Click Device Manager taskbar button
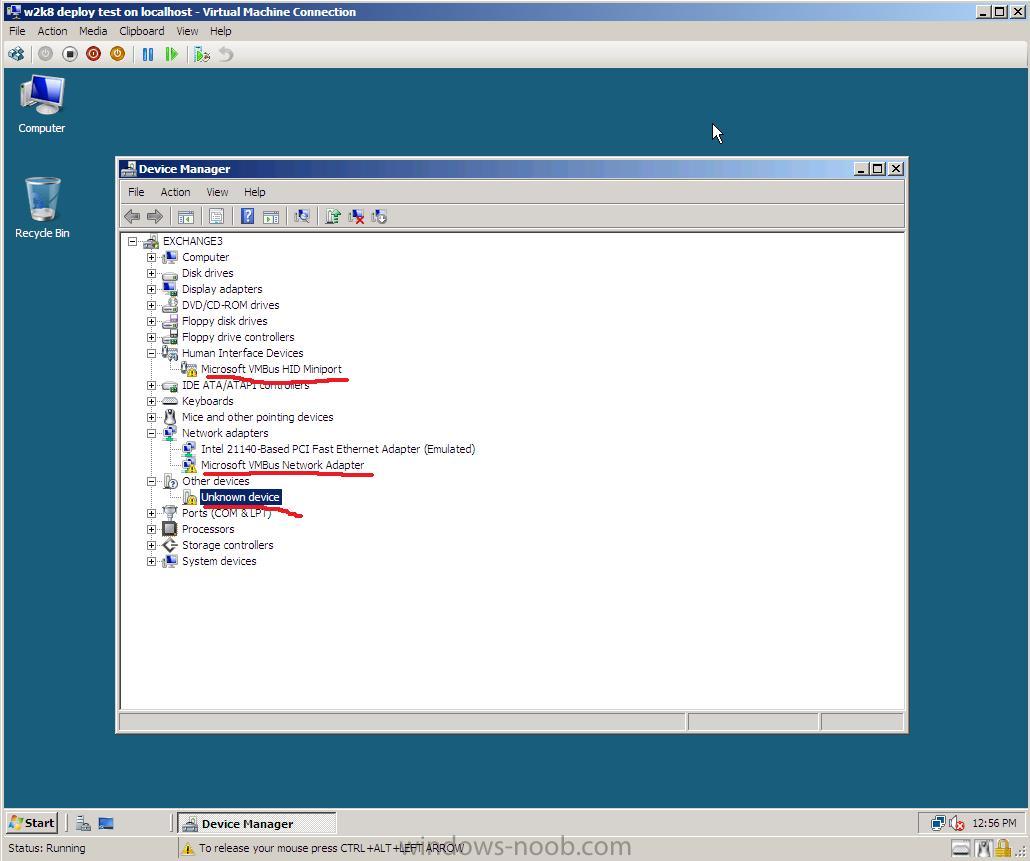1030x861 pixels. click(x=258, y=823)
